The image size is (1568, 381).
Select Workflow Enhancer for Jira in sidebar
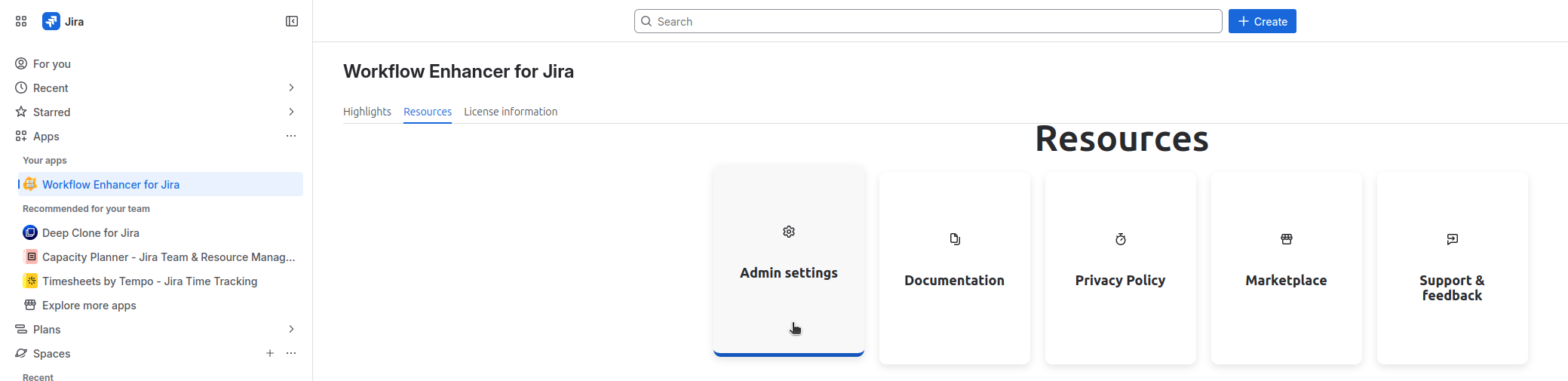161,184
